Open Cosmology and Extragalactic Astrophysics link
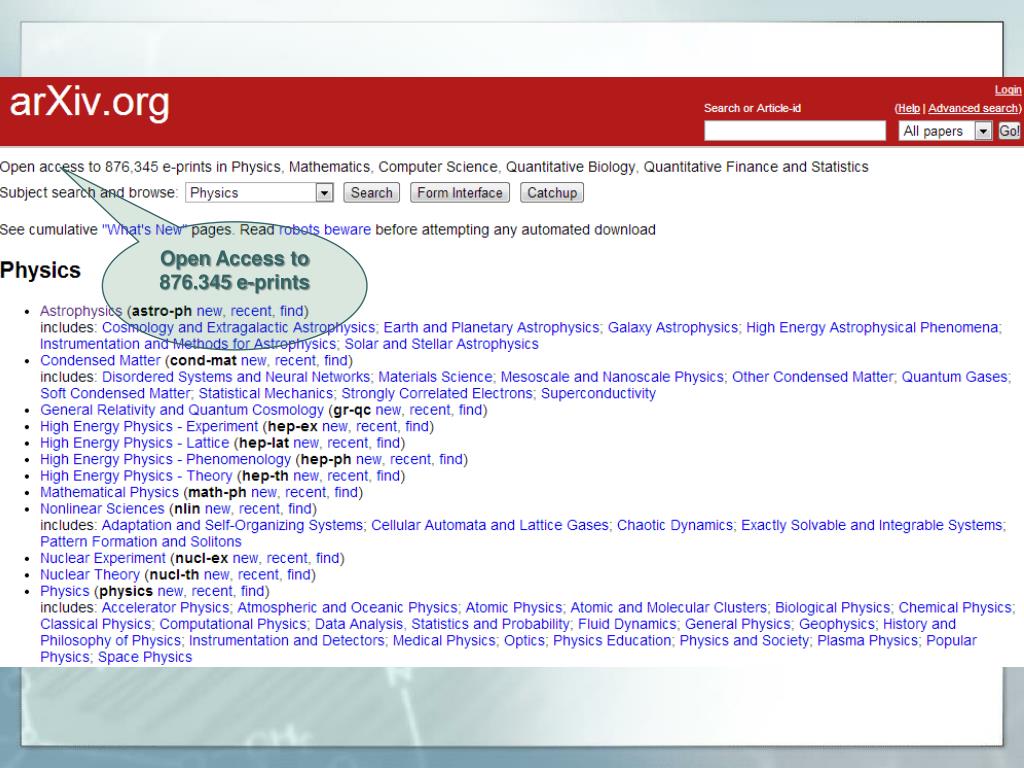 [238, 327]
